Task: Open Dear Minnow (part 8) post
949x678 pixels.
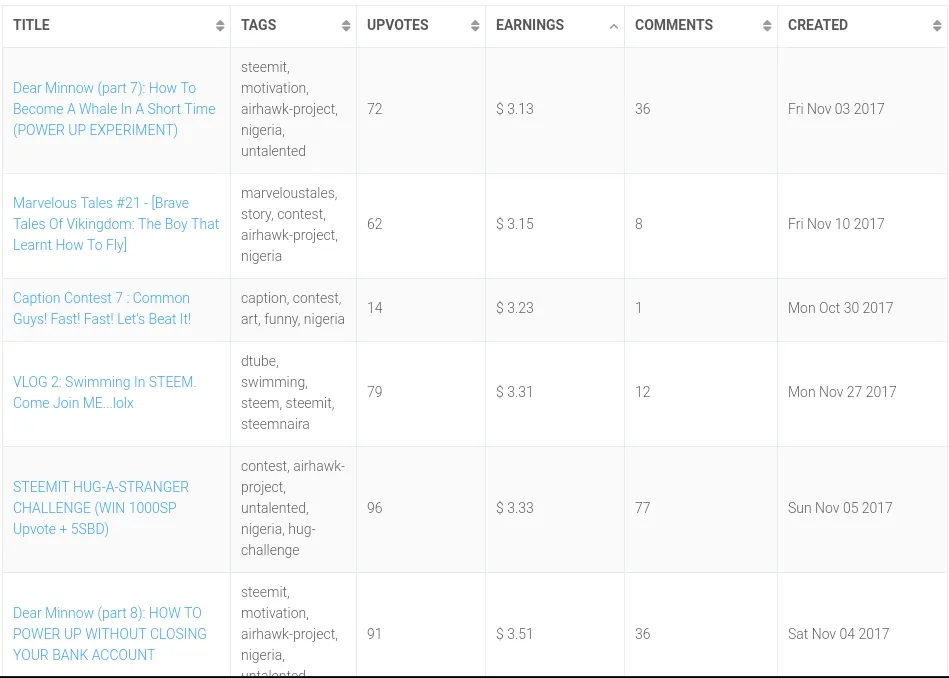Action: pos(110,634)
